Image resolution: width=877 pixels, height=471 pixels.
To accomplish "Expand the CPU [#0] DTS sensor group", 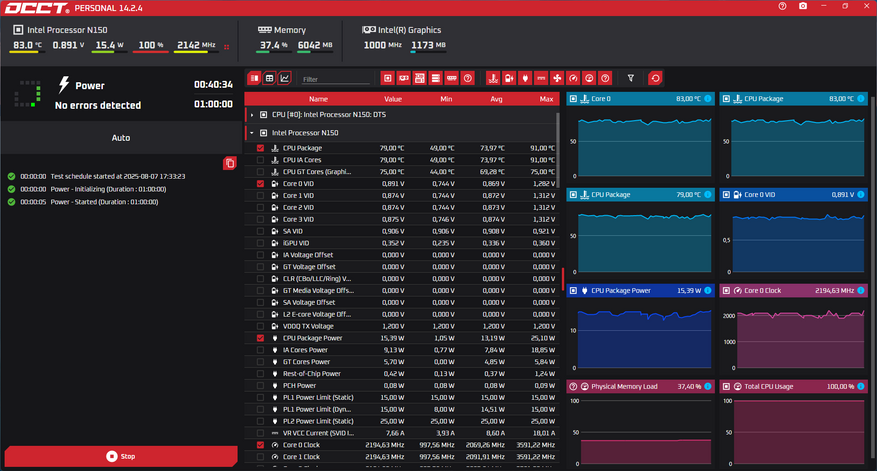I will click(x=252, y=115).
